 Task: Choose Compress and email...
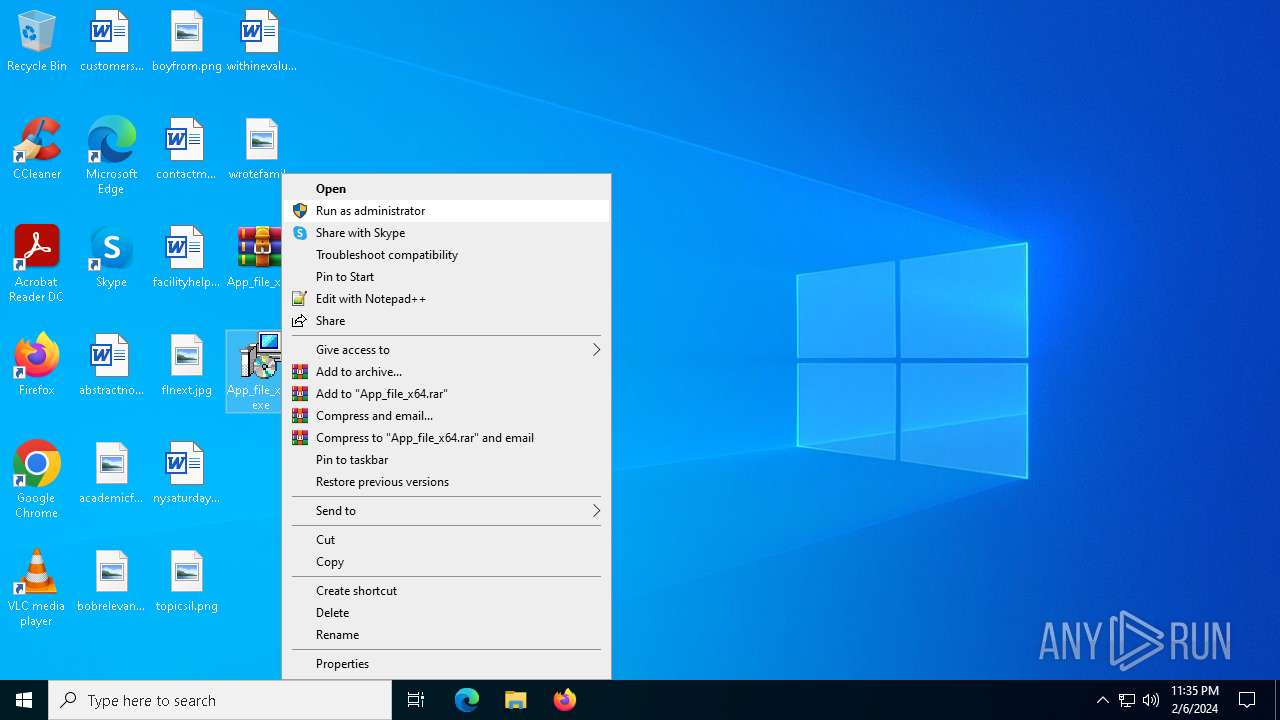coord(445,416)
